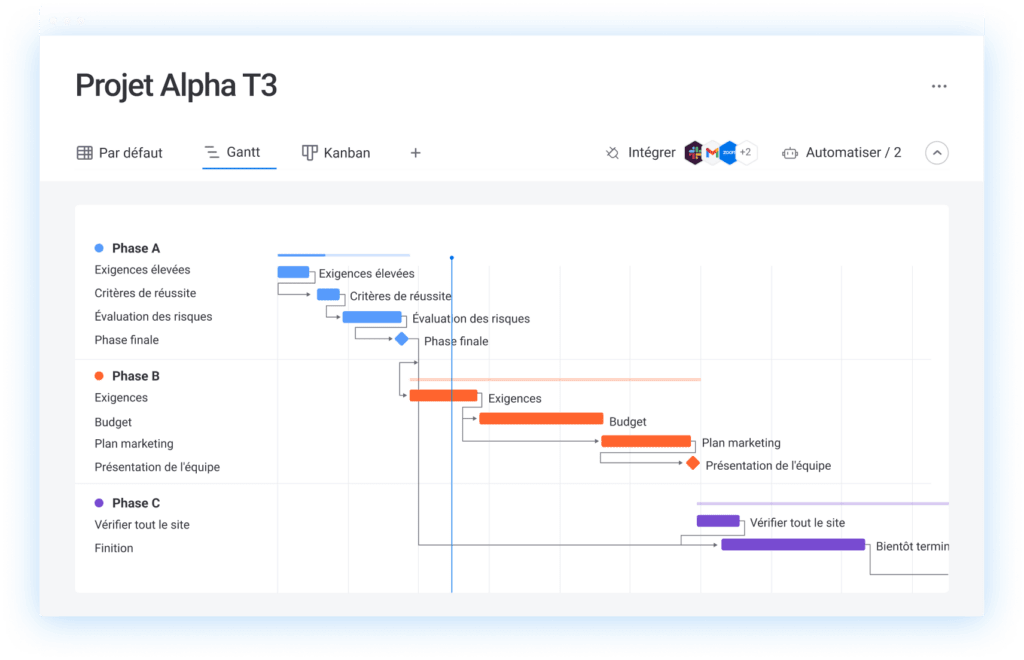The height and width of the screenshot is (660, 1024).
Task: Select the purple Vérifier tout le site bar
Action: pyautogui.click(x=718, y=521)
